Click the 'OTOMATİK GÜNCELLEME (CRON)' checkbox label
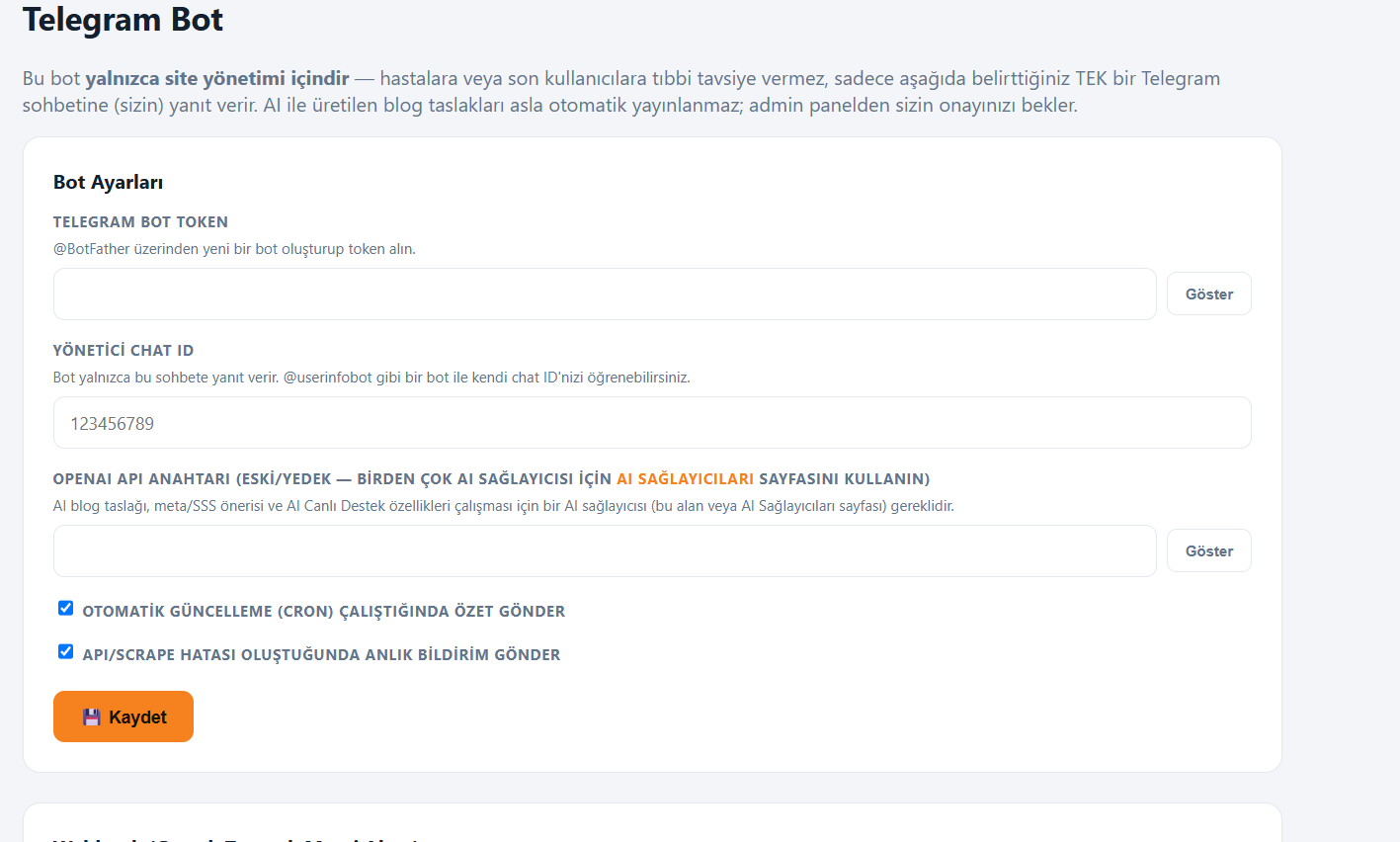 (324, 612)
